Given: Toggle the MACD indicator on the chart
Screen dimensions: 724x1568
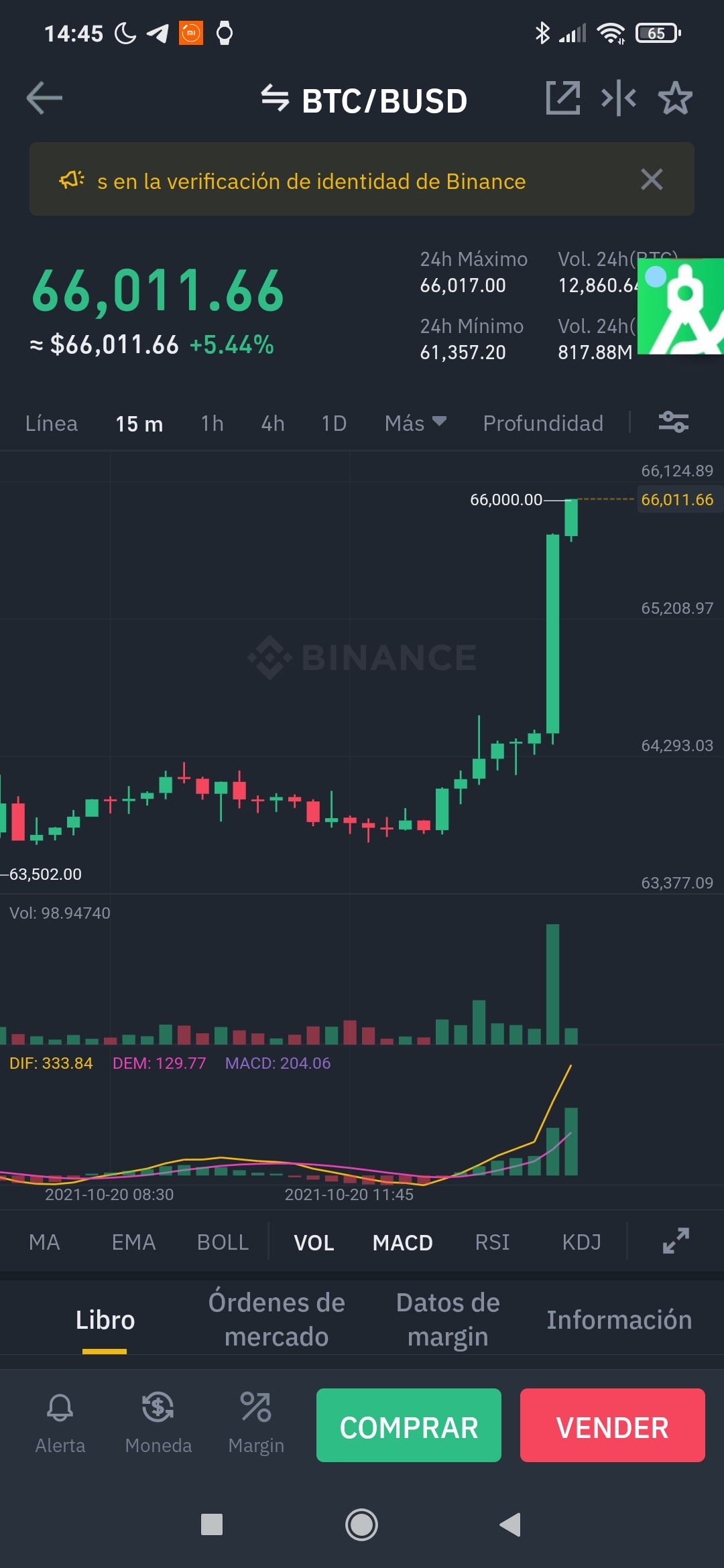Looking at the screenshot, I should tap(402, 1242).
